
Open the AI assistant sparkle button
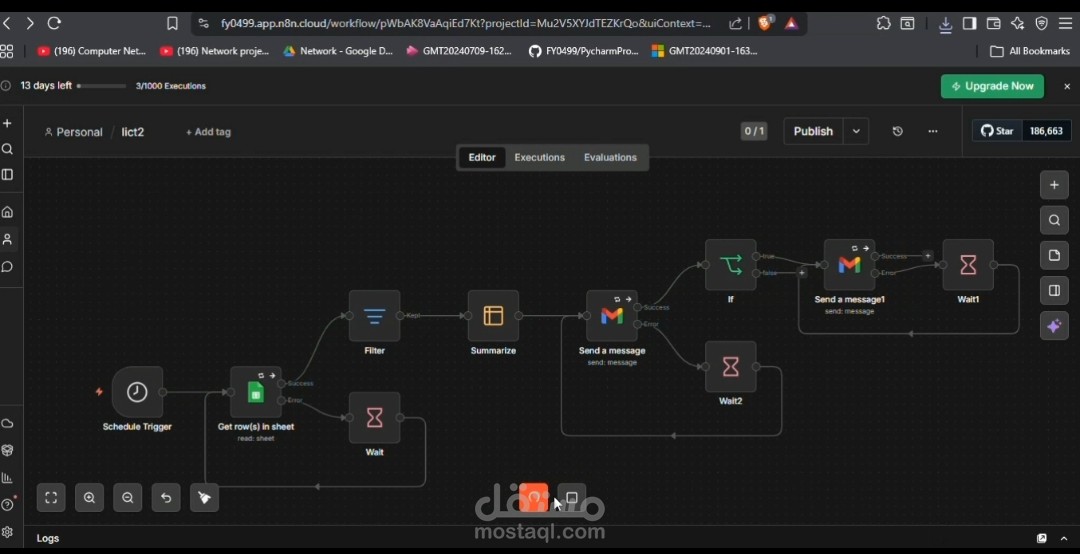[1054, 327]
